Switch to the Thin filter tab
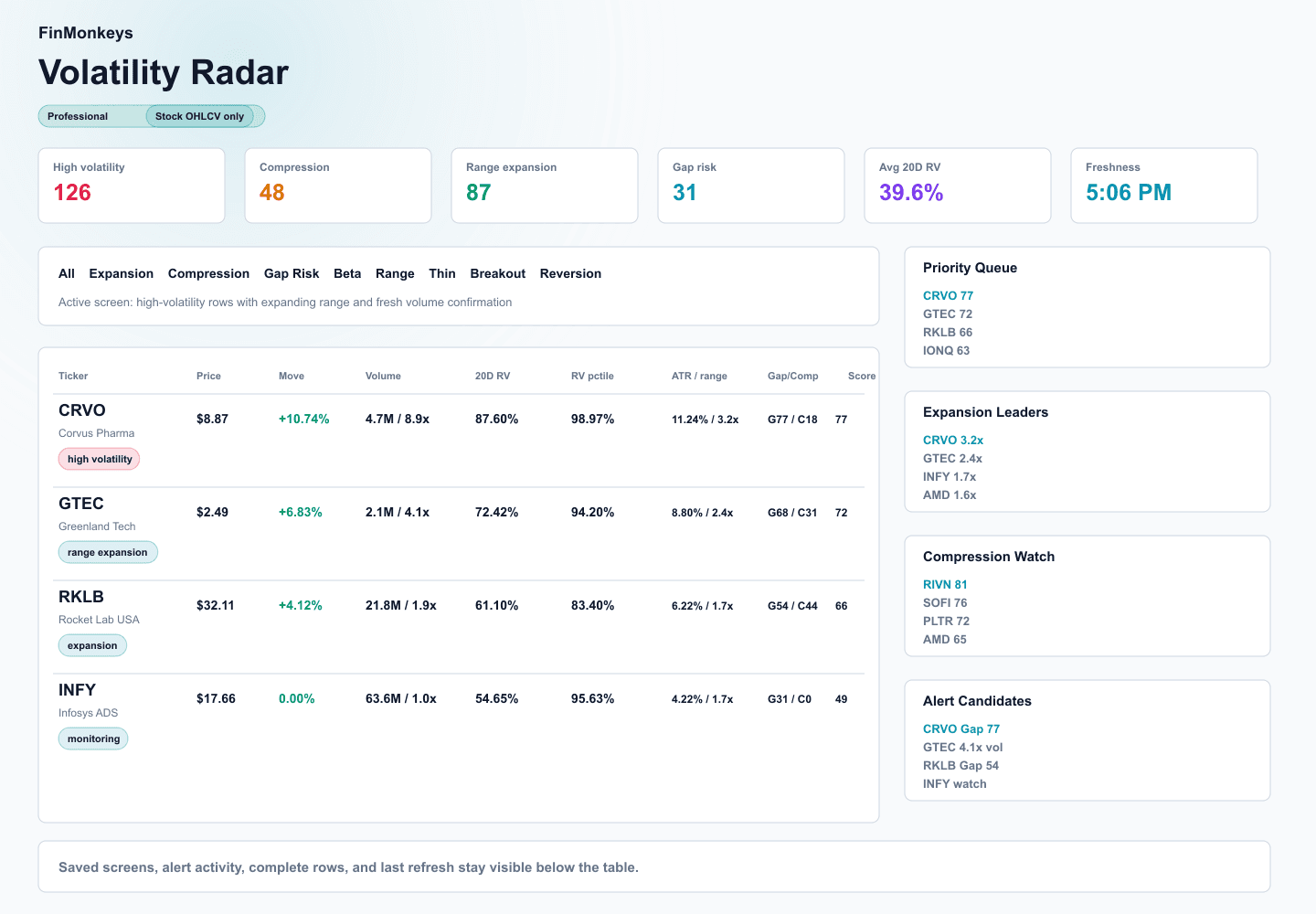This screenshot has height=914, width=1316. point(442,273)
